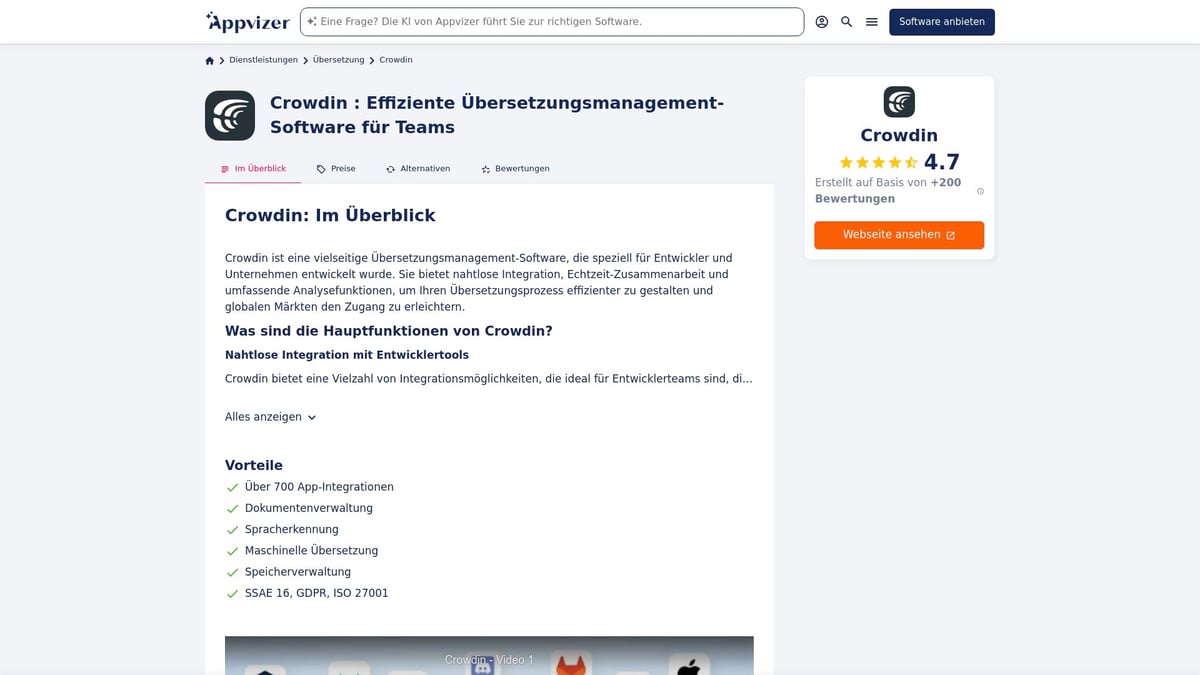Image resolution: width=1200 pixels, height=675 pixels.
Task: Click the AI sparkle icon in the search field
Action: click(312, 21)
